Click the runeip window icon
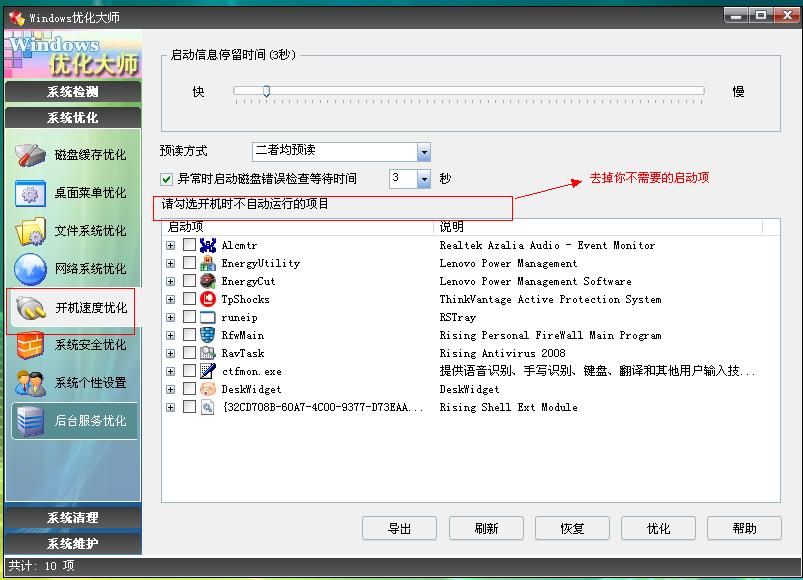 (x=208, y=317)
